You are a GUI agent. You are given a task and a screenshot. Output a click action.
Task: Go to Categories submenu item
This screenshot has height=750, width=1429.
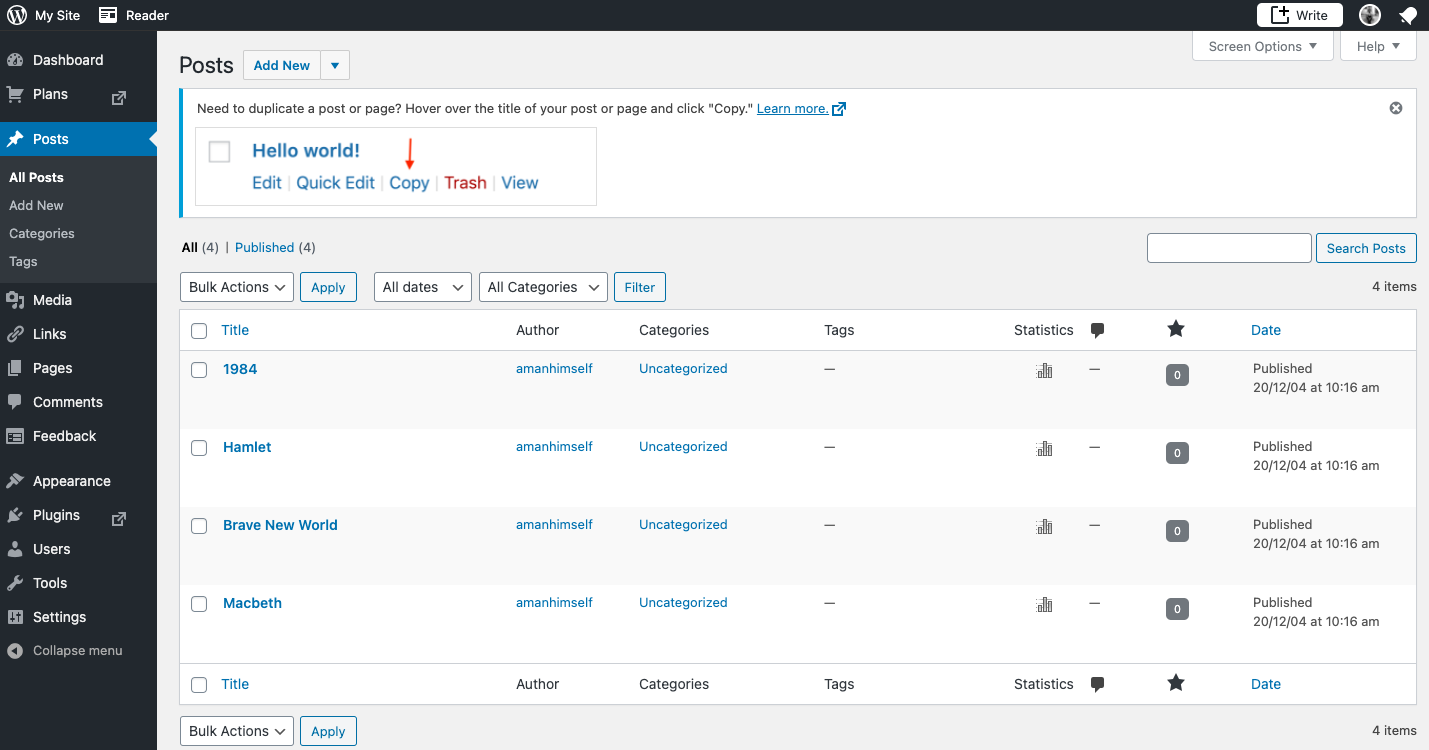42,233
